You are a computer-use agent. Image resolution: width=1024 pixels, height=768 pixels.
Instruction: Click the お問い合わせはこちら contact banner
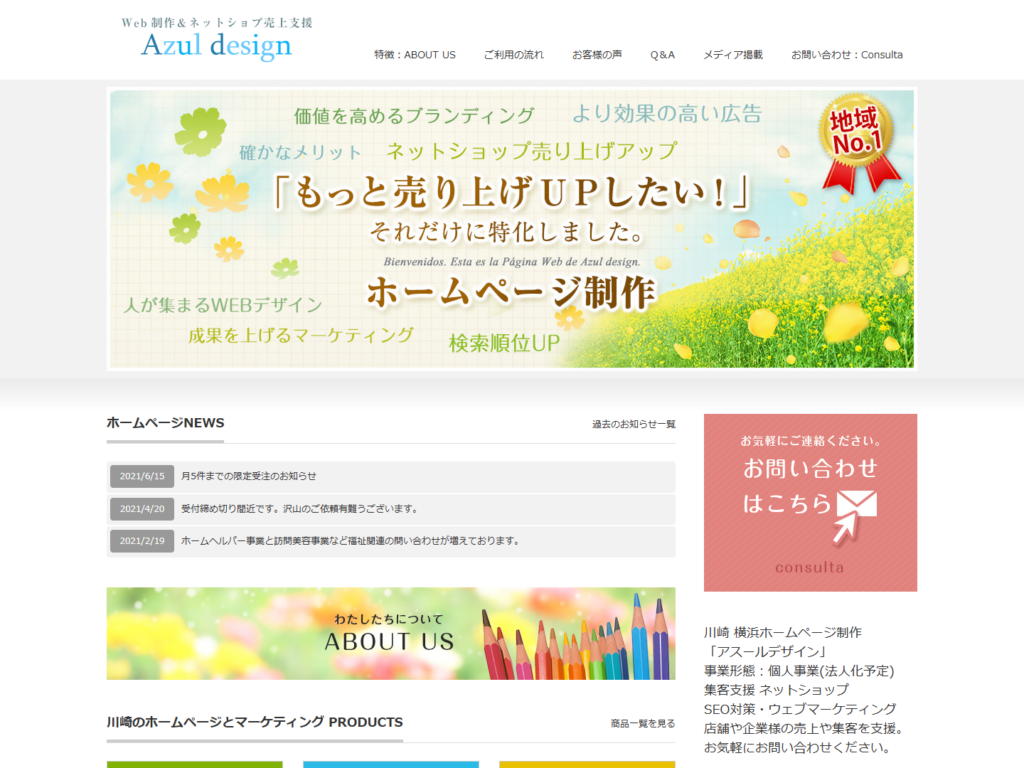click(810, 502)
